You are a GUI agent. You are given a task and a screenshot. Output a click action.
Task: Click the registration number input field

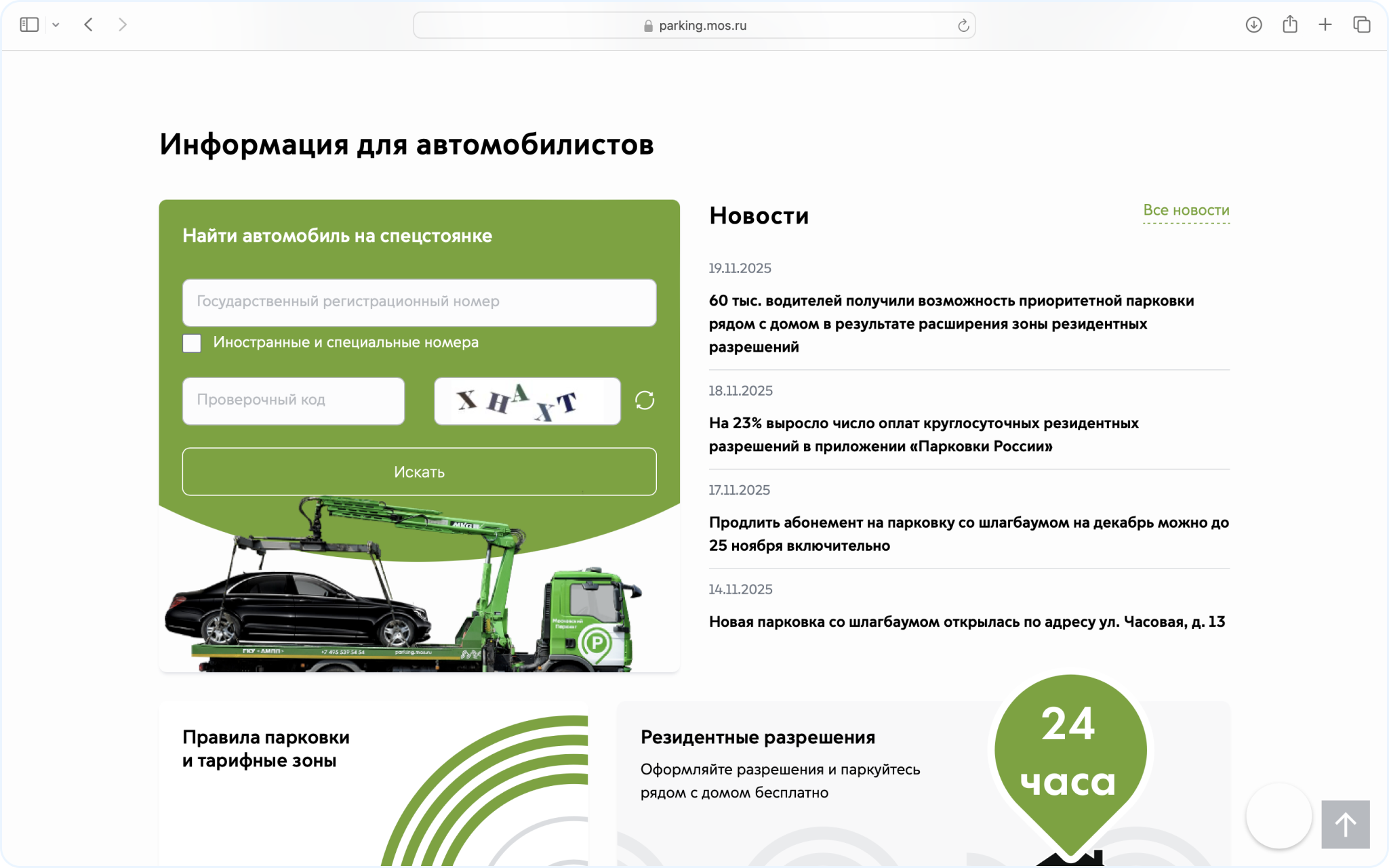click(419, 302)
